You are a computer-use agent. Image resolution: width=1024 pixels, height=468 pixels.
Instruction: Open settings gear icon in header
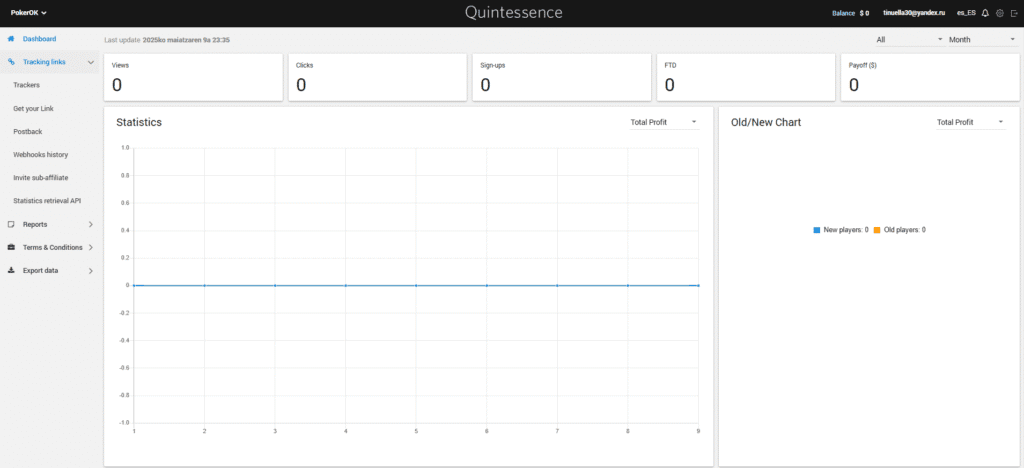[x=999, y=13]
